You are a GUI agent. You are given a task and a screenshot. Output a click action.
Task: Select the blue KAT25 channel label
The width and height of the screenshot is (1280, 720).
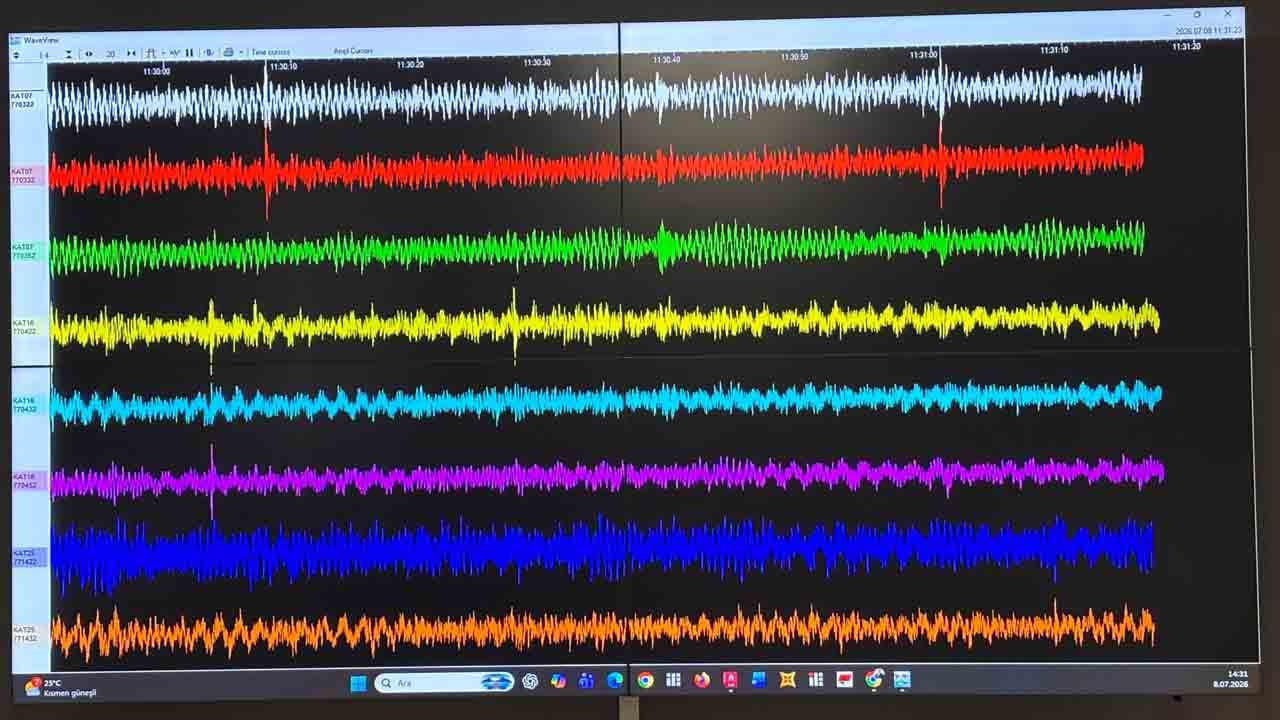pos(24,557)
